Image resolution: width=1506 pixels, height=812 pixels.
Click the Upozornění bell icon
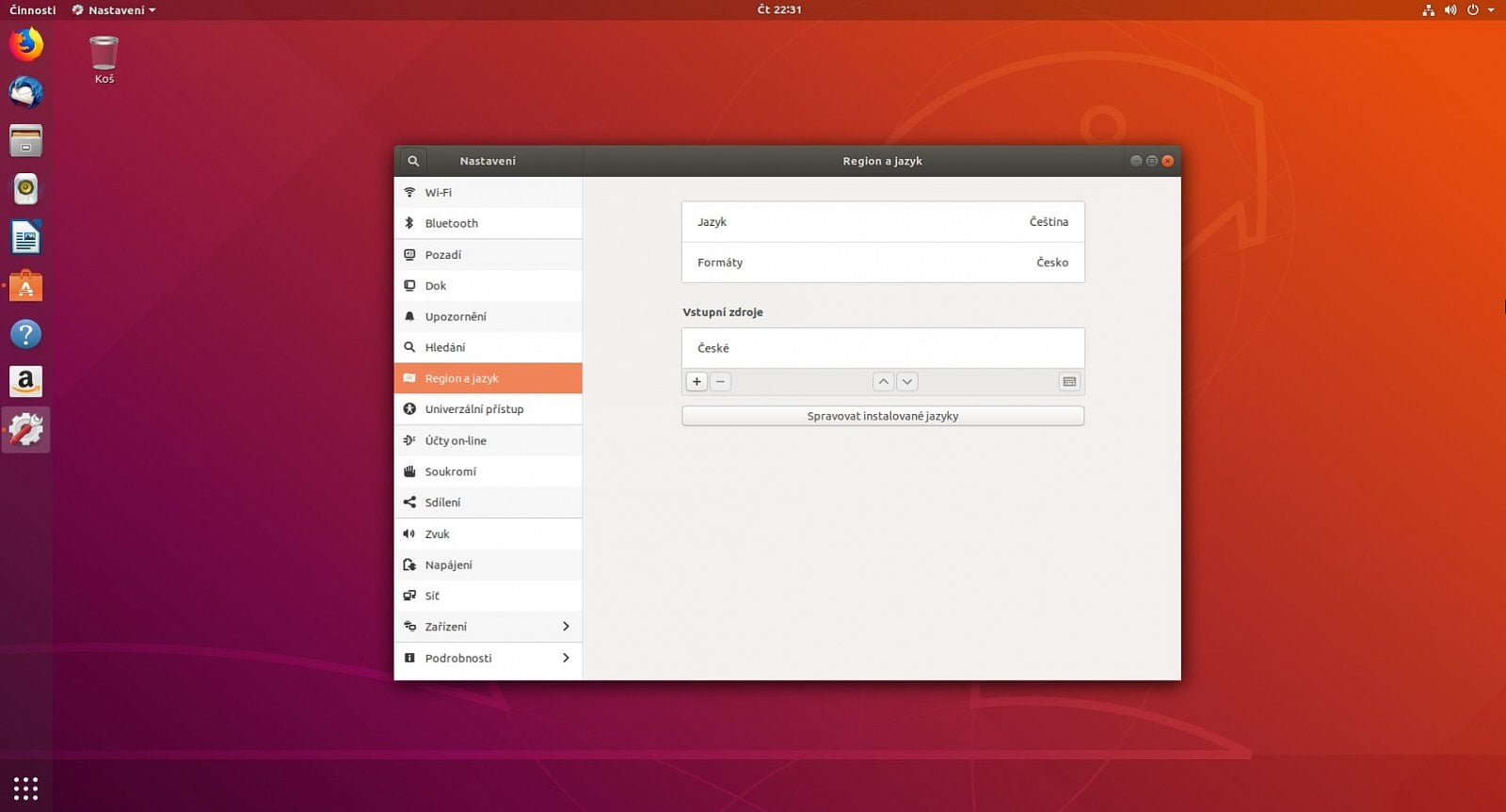coord(409,316)
